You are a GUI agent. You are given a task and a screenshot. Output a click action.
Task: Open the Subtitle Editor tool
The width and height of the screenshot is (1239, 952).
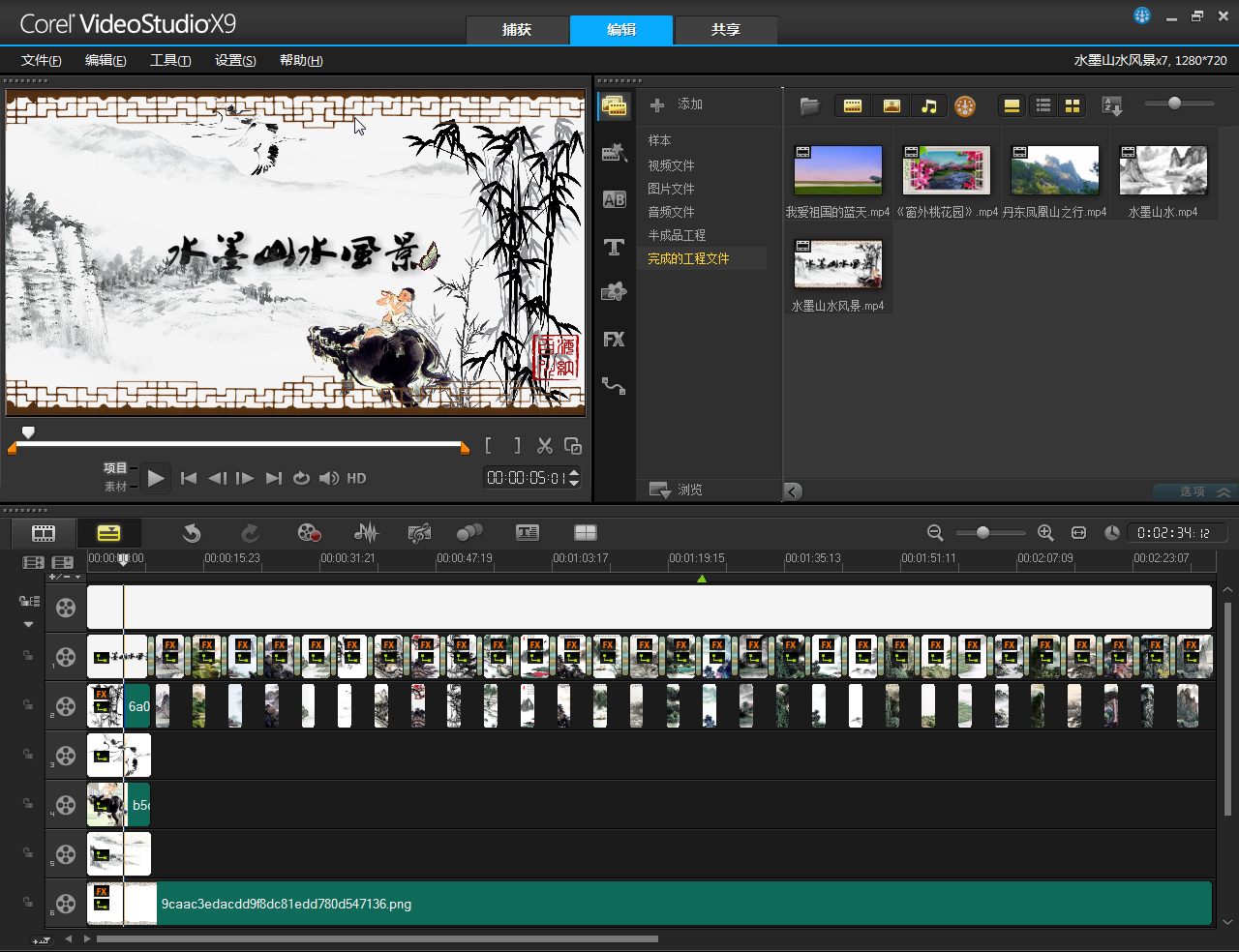click(x=528, y=533)
